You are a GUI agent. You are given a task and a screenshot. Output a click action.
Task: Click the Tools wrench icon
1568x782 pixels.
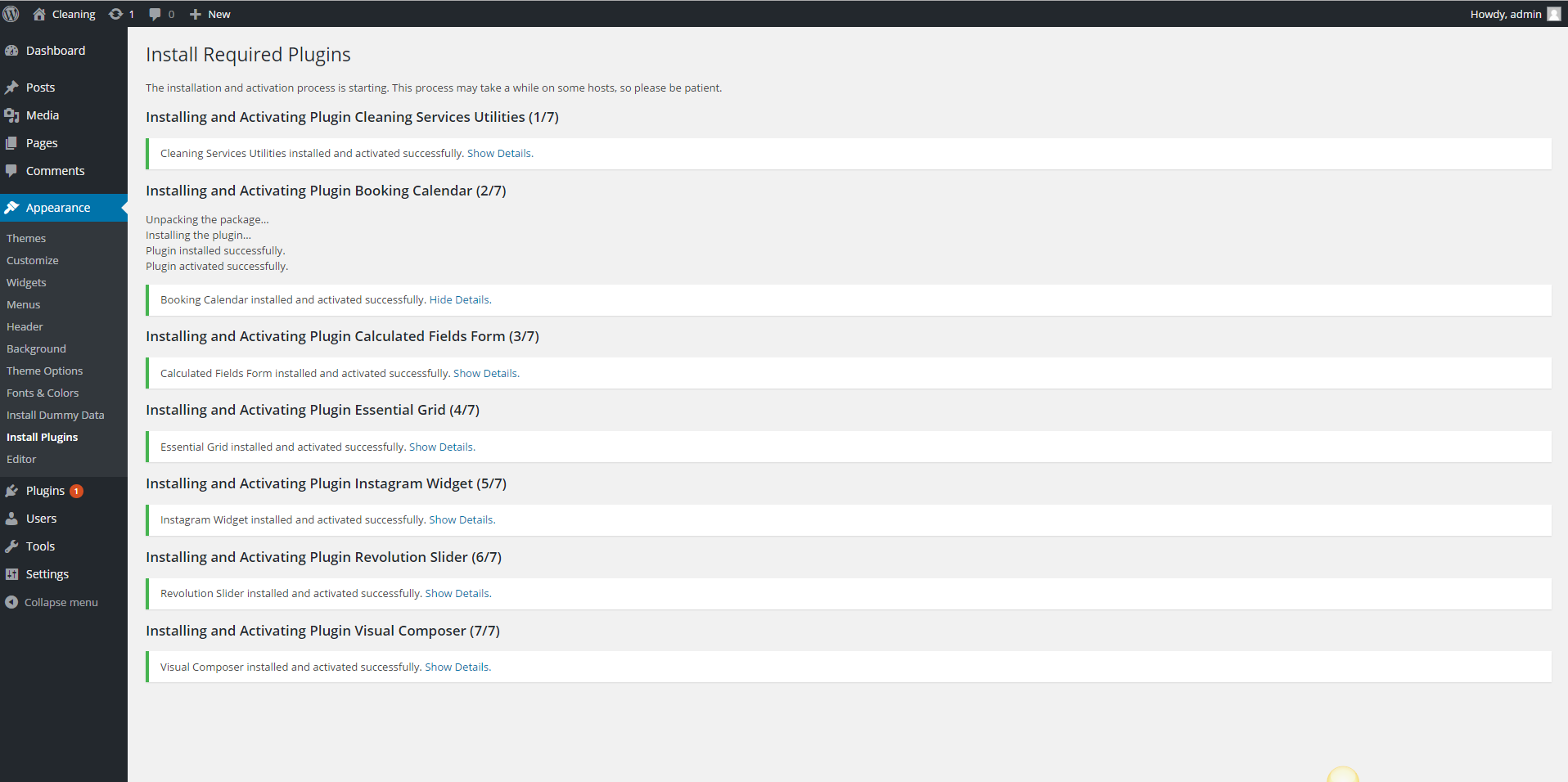pyautogui.click(x=11, y=546)
